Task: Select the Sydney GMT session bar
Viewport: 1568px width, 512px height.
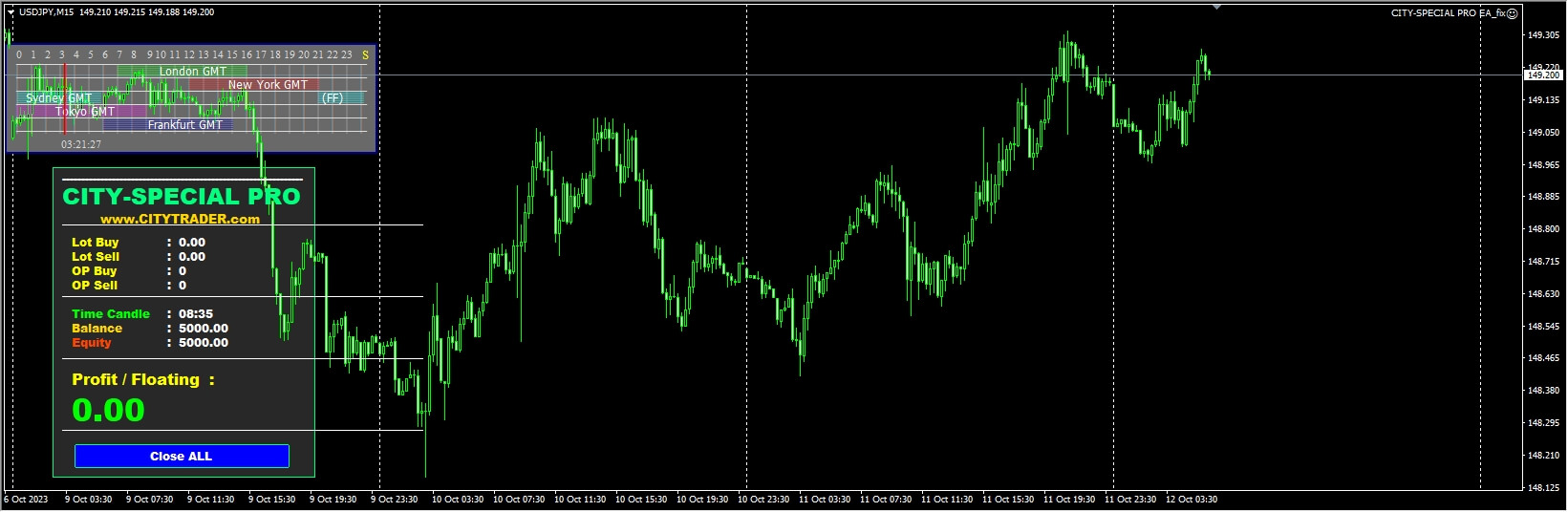Action: 59,98
